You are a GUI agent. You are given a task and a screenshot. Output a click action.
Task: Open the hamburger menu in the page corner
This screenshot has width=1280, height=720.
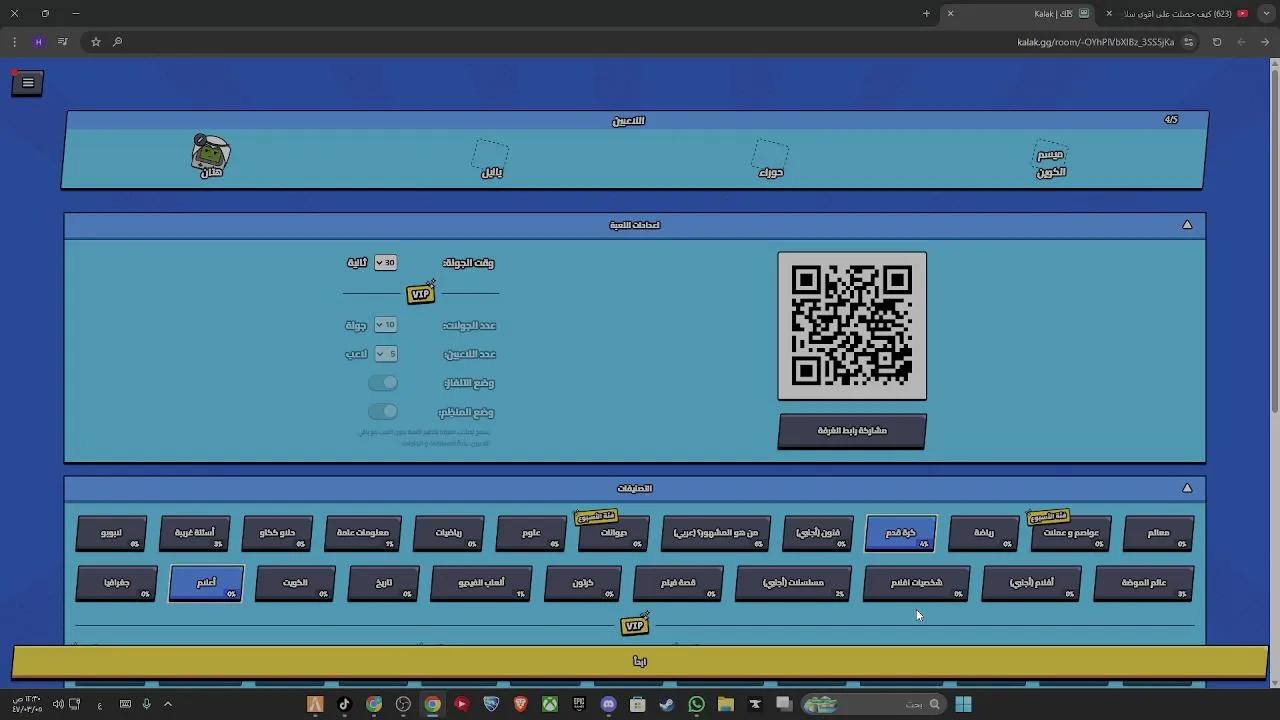pos(28,83)
